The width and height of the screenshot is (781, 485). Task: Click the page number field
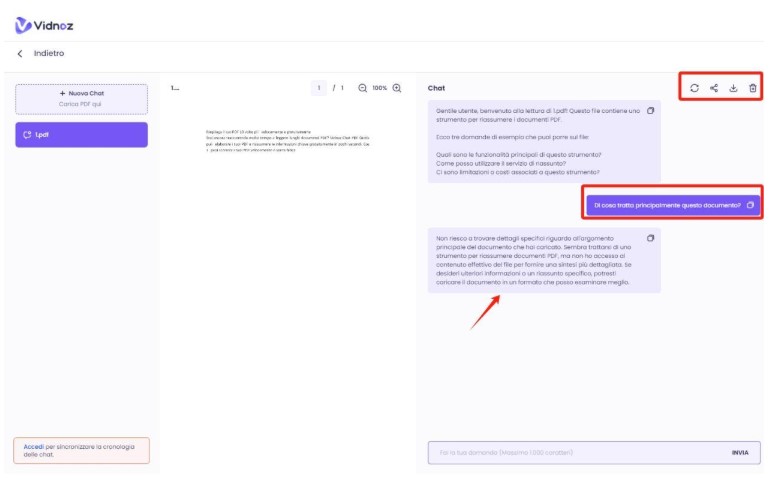[x=319, y=88]
